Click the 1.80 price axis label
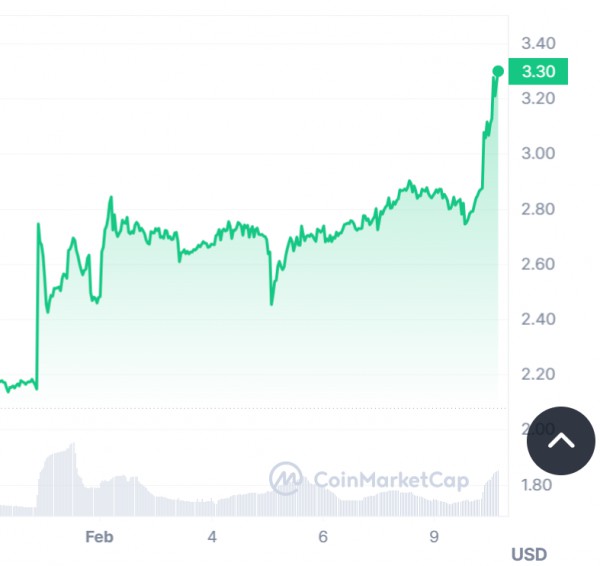This screenshot has width=600, height=566. tap(537, 485)
